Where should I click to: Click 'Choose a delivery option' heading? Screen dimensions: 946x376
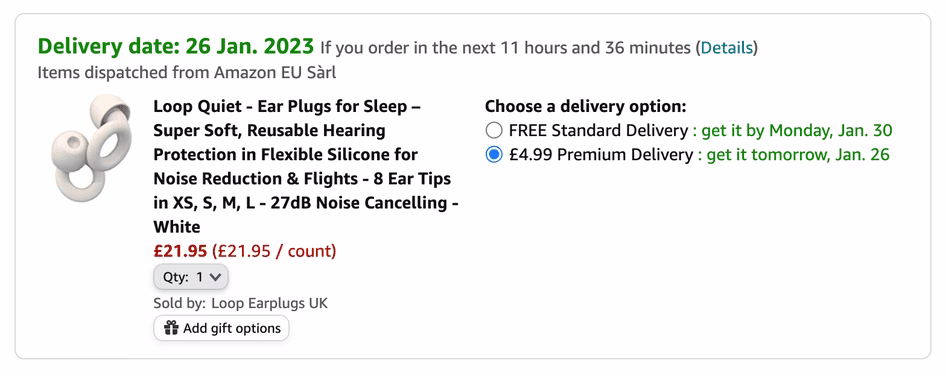tap(586, 107)
